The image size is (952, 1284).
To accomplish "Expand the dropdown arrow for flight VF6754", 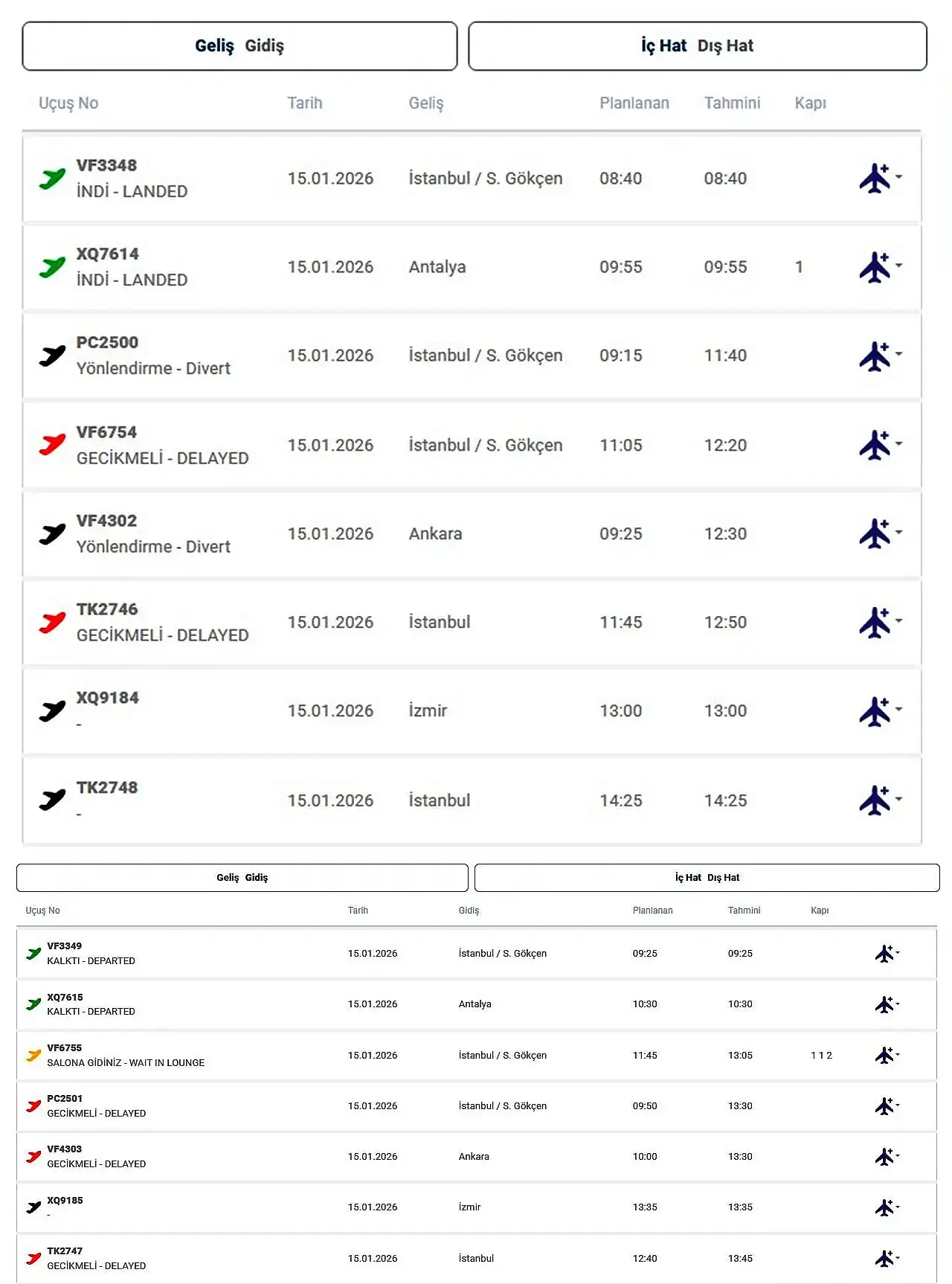I will coord(899,443).
